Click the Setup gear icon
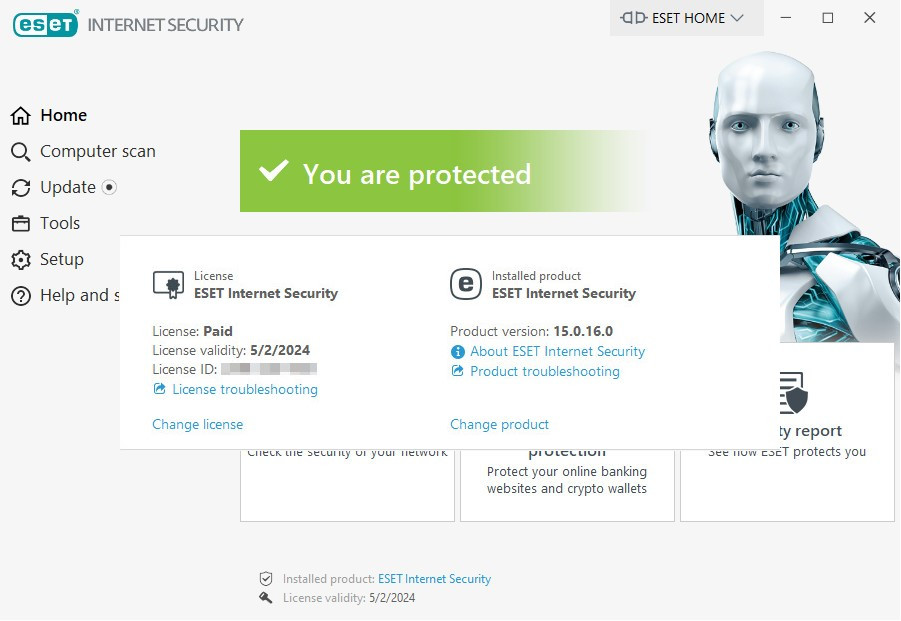The height and width of the screenshot is (621, 901). tap(21, 260)
